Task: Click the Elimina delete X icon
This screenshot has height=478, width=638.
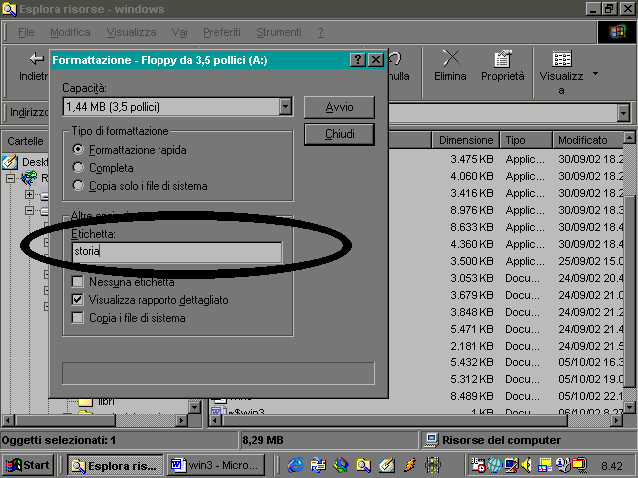Action: tap(450, 58)
